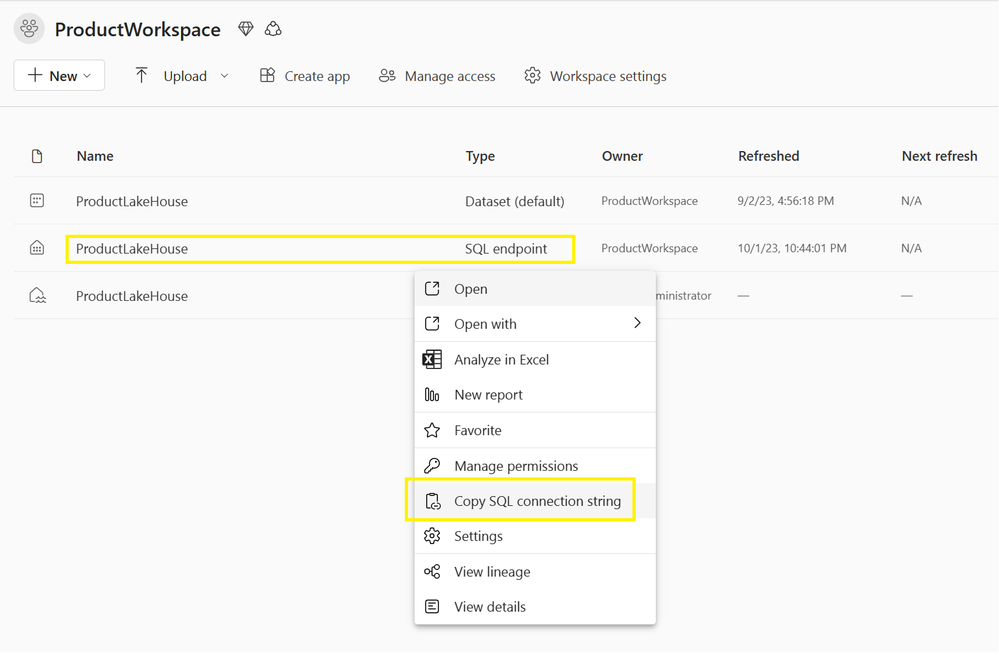The width and height of the screenshot is (999, 655).
Task: Click the key icon for Manage permissions
Action: click(x=432, y=466)
